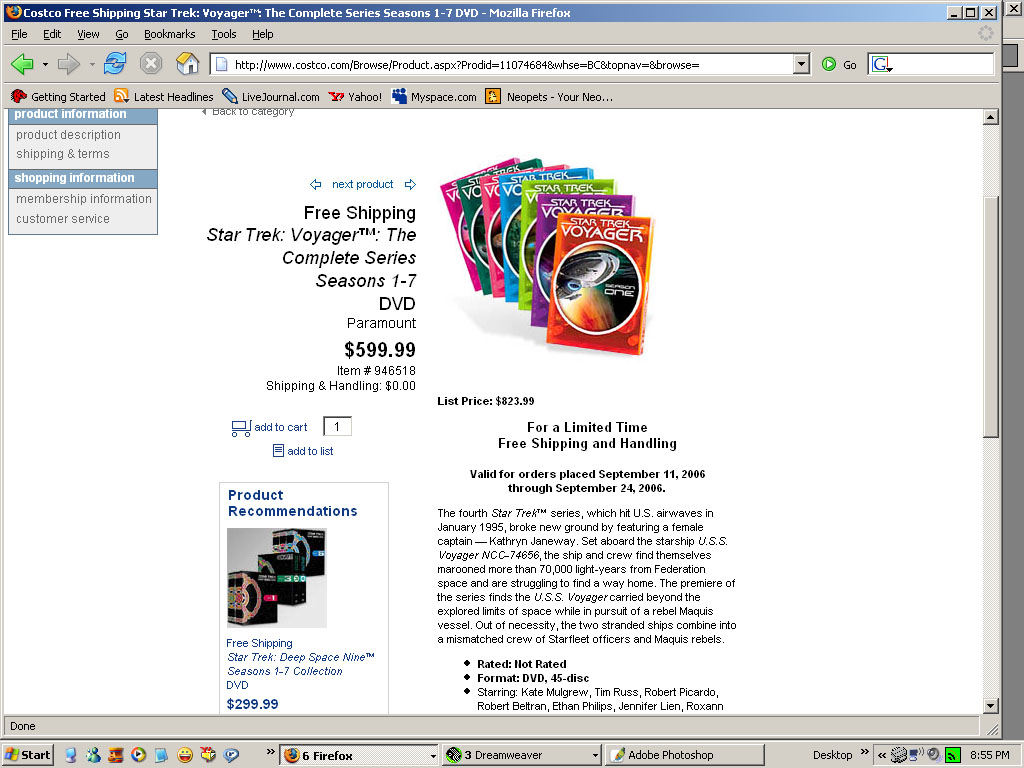Click the add to list icon
Image resolution: width=1024 pixels, height=768 pixels.
[278, 451]
